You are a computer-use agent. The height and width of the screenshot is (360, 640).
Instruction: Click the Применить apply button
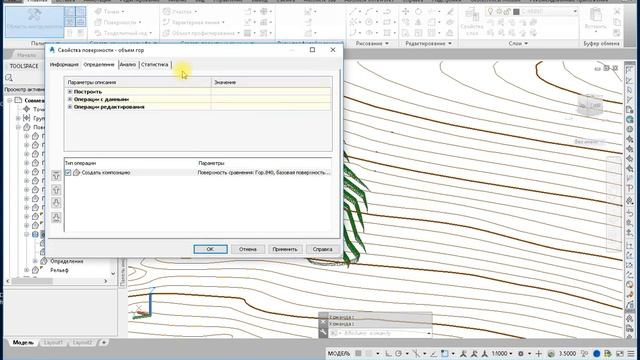click(285, 249)
